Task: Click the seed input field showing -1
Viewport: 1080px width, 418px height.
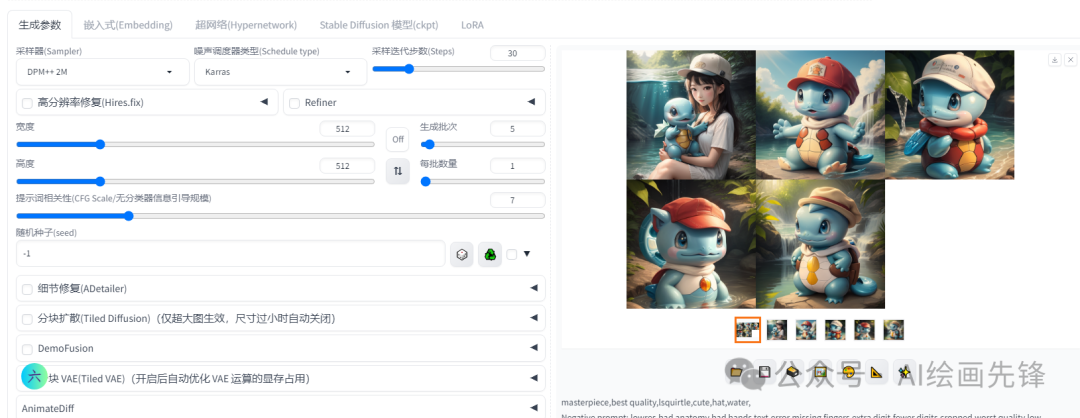Action: coord(231,254)
